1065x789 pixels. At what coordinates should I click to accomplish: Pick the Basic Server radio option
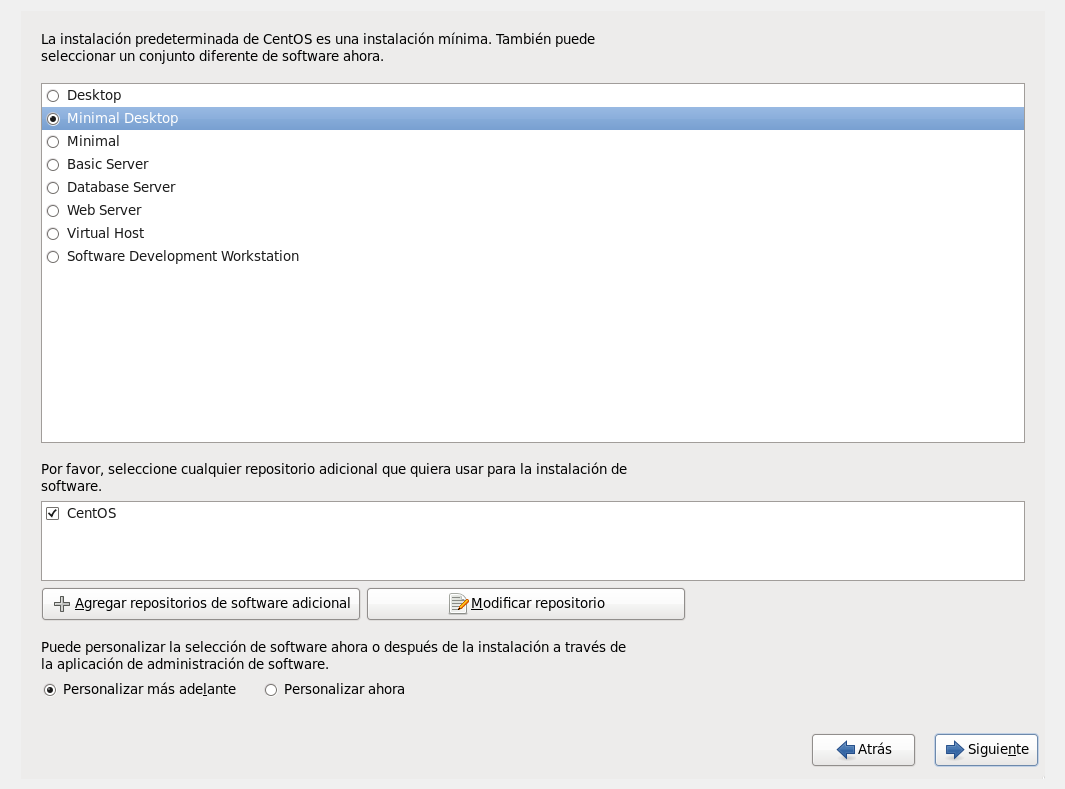53,165
